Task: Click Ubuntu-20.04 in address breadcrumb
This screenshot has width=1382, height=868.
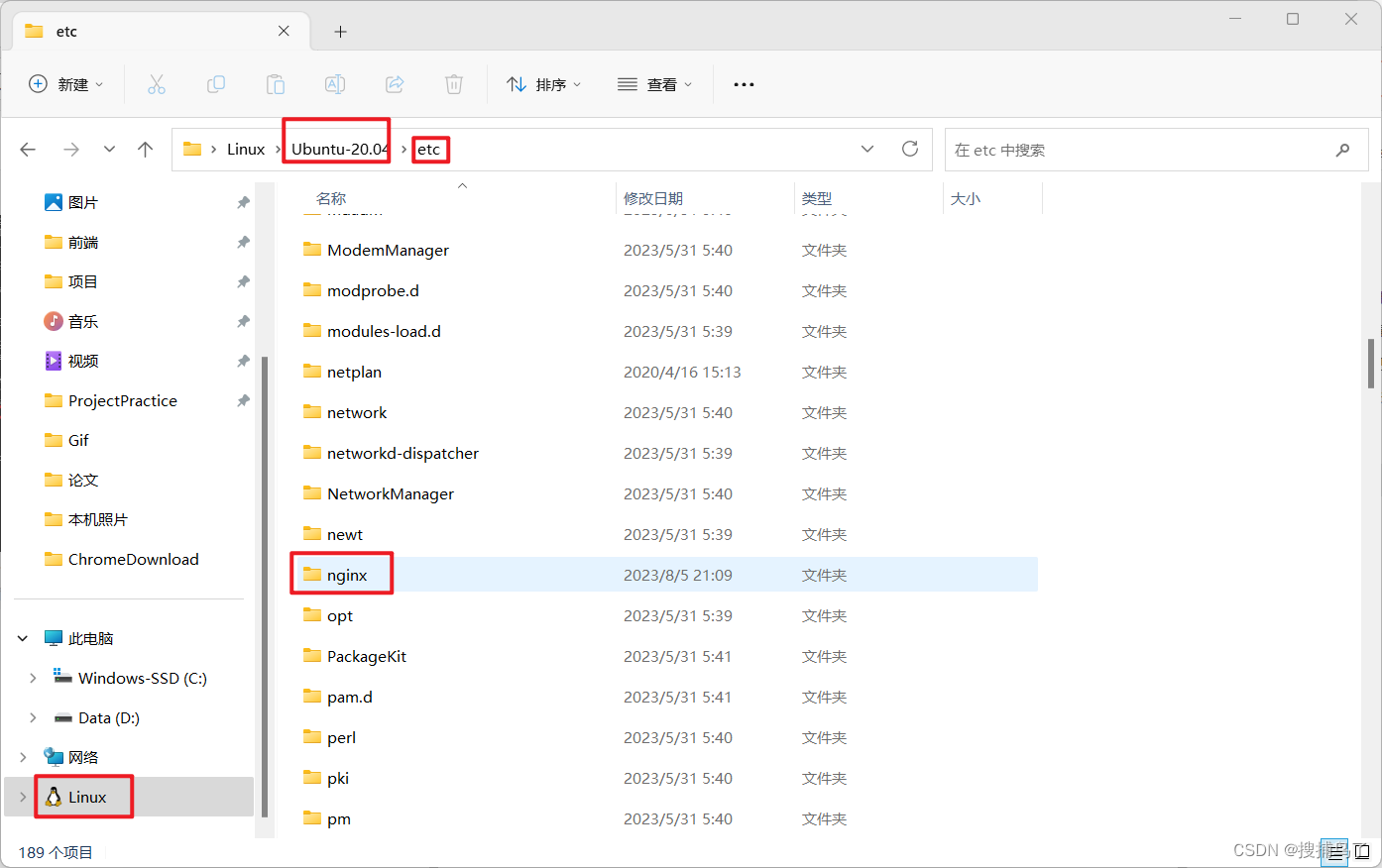Action: point(339,150)
